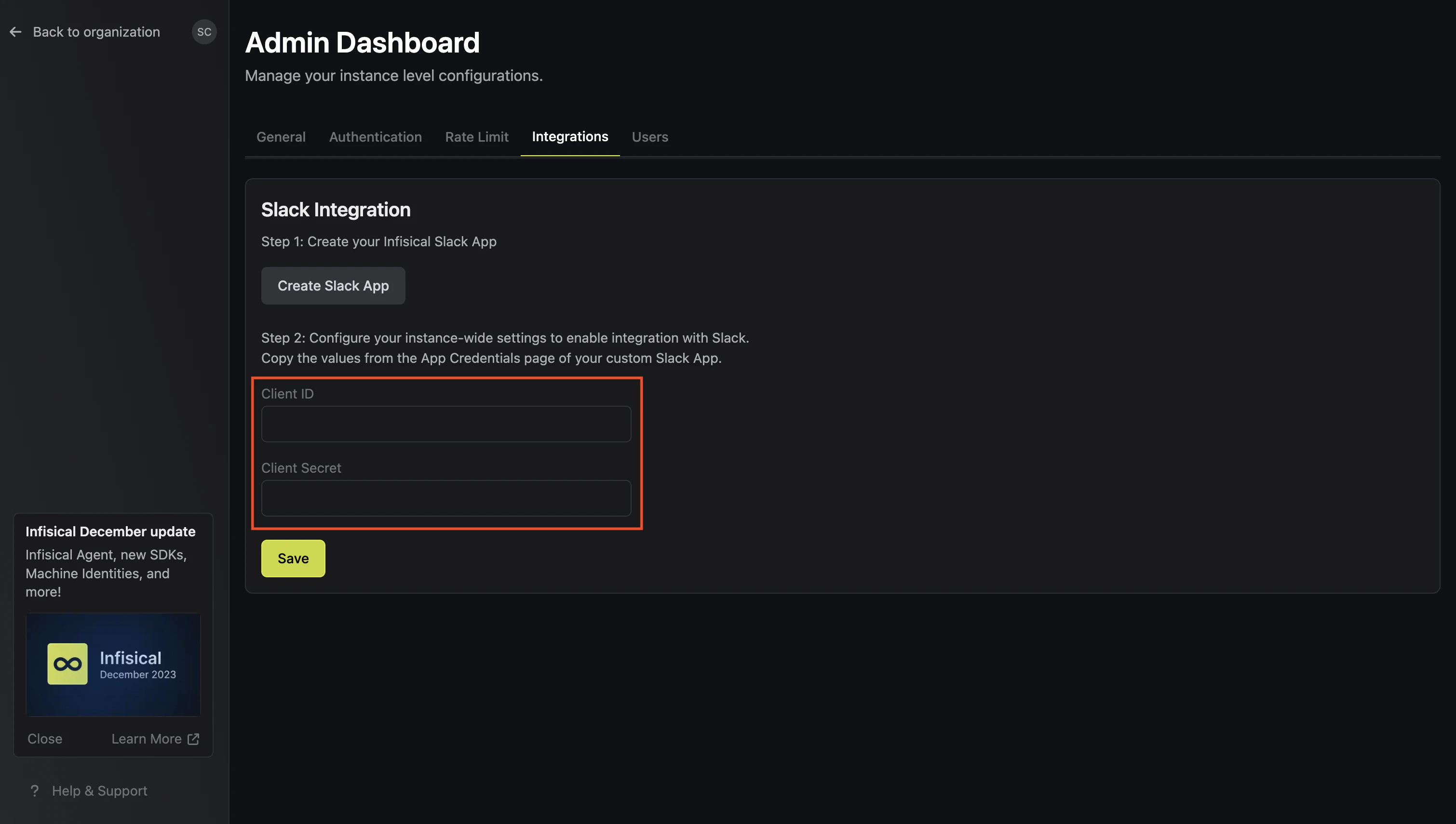
Task: Switch to the General tab
Action: [x=281, y=137]
